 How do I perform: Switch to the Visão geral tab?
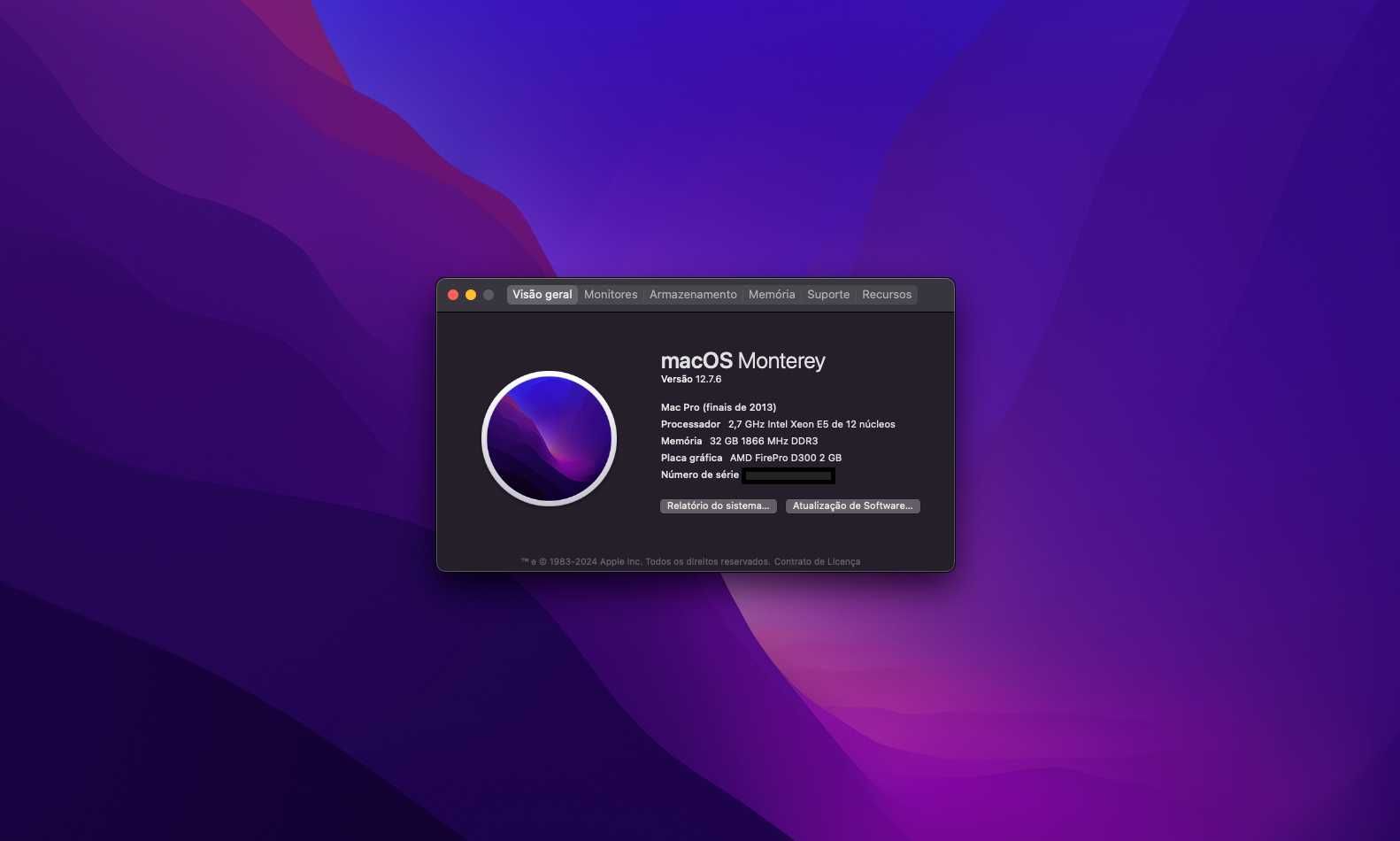click(542, 295)
